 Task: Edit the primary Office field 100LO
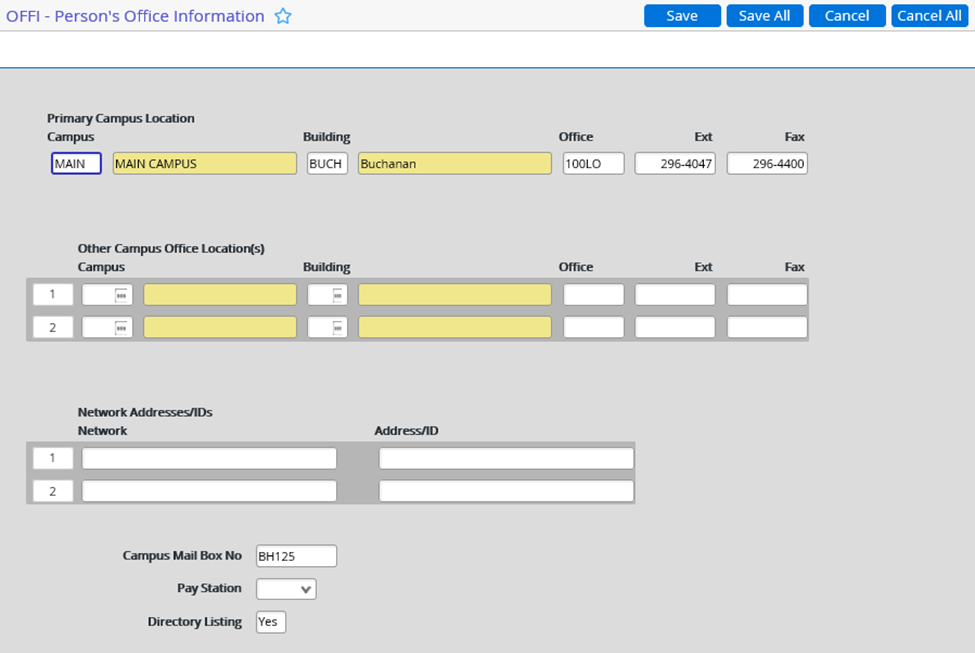(x=593, y=163)
